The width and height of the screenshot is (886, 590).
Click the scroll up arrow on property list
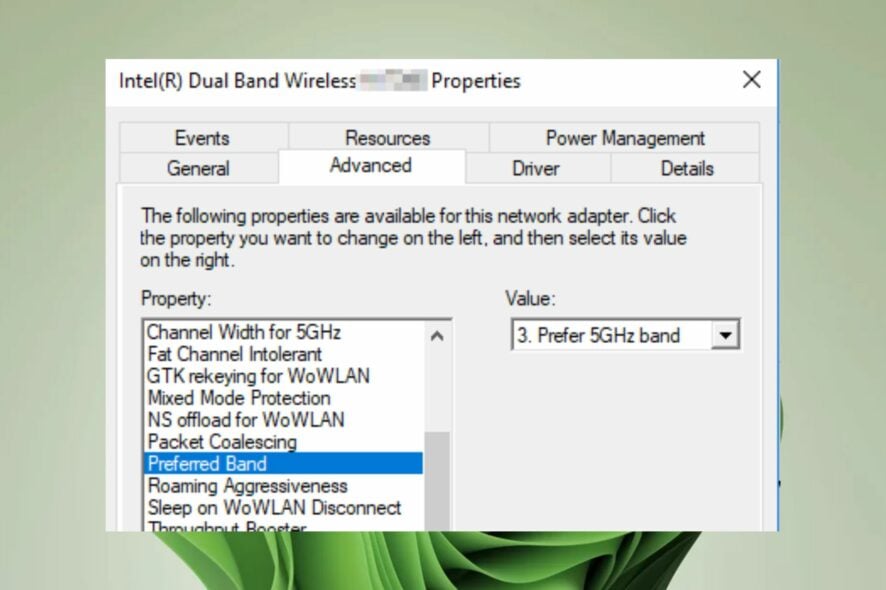[437, 337]
